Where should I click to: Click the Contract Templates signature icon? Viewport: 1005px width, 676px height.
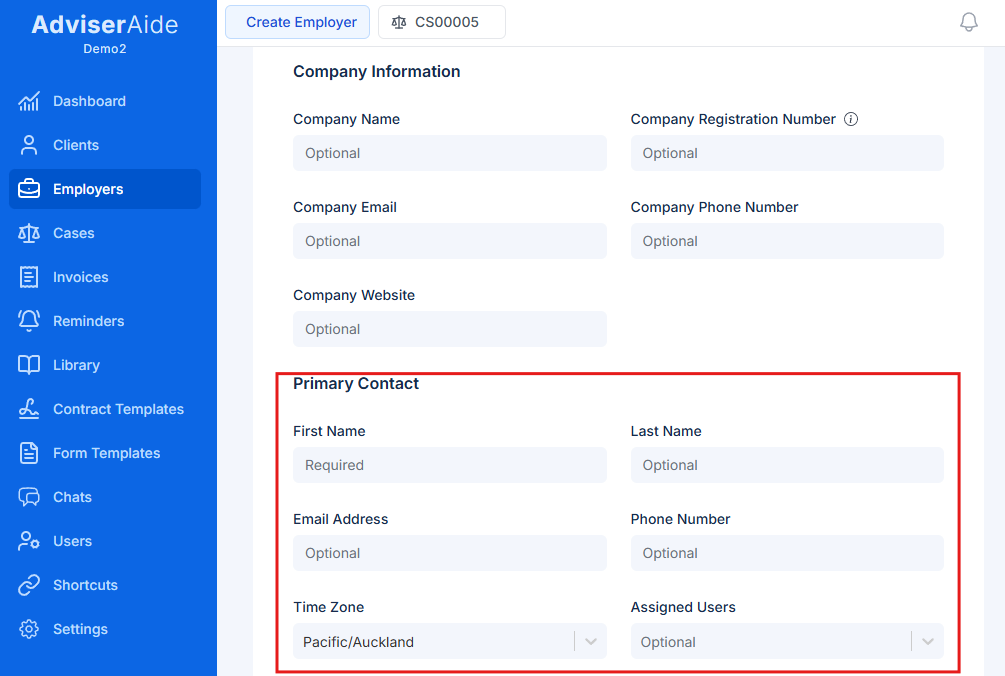coord(29,409)
